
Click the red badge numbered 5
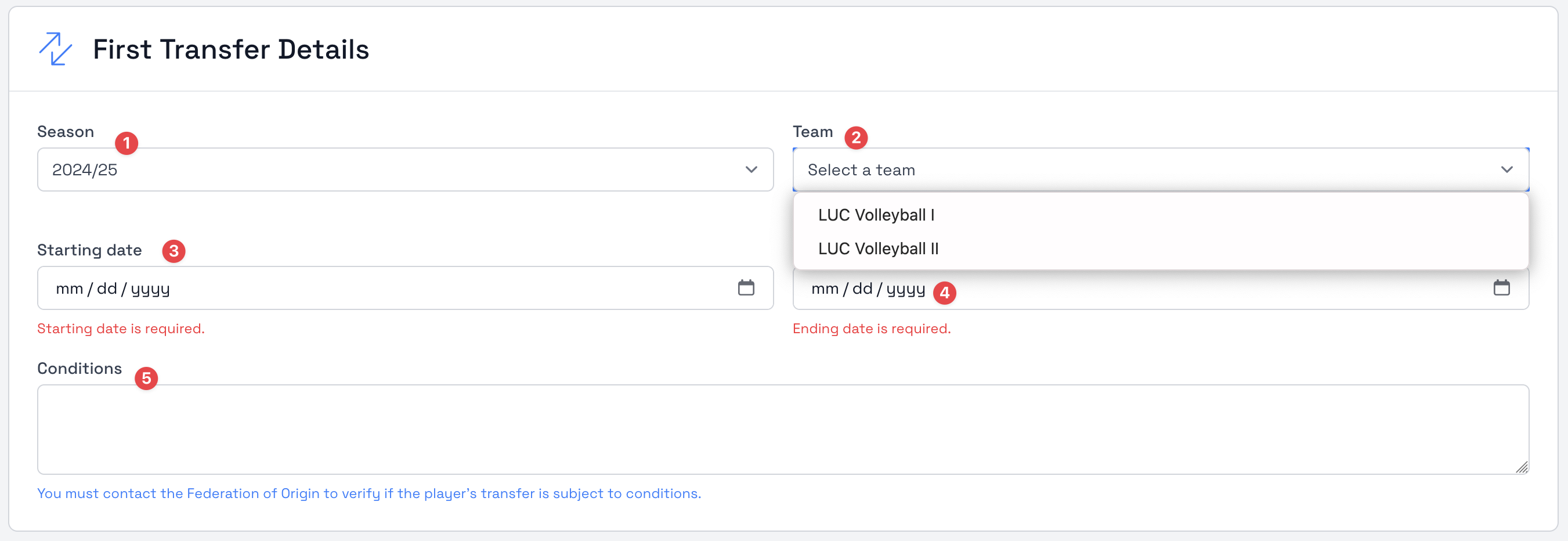point(146,378)
